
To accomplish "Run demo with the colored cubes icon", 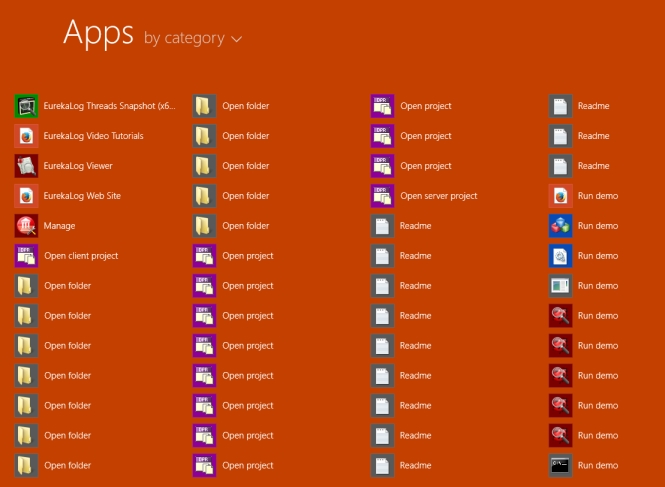I will pos(584,226).
